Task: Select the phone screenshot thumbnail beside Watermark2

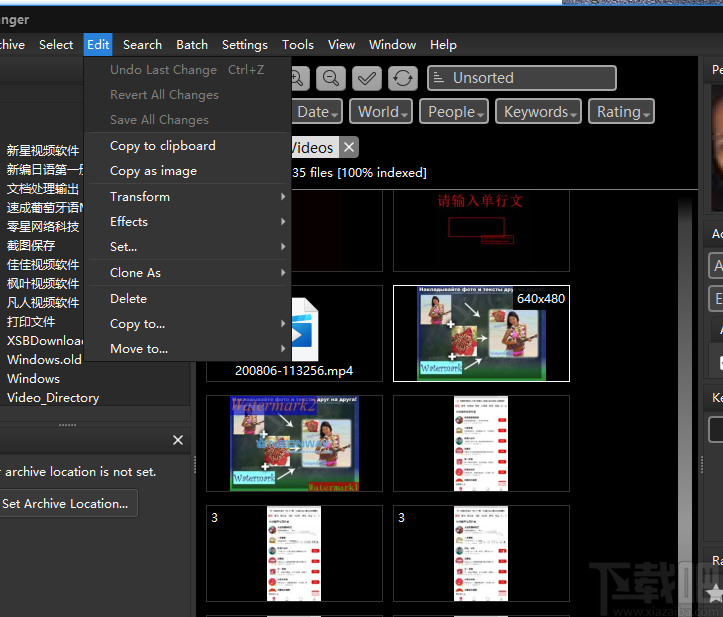Action: coord(481,443)
